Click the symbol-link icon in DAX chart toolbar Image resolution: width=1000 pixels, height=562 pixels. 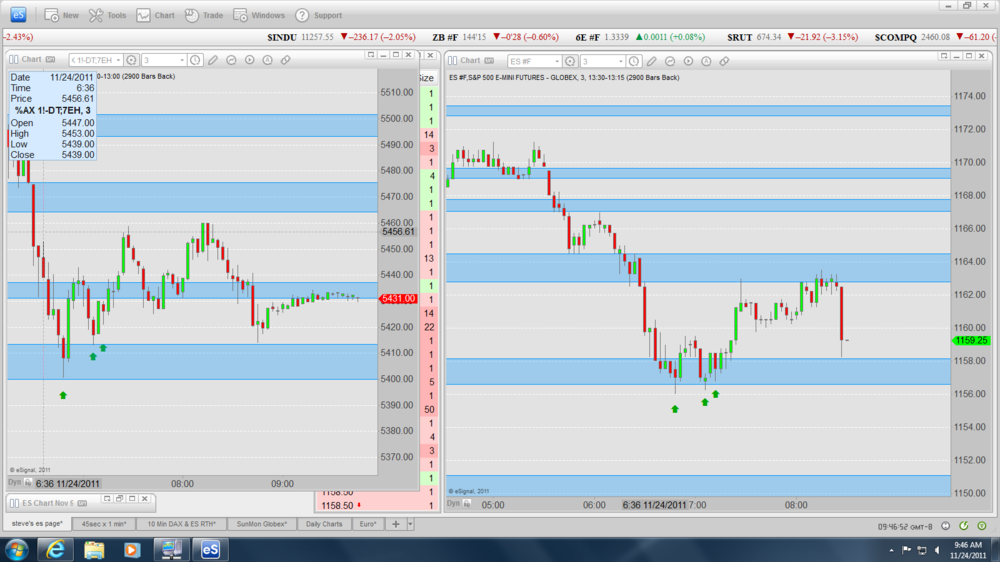[131, 60]
